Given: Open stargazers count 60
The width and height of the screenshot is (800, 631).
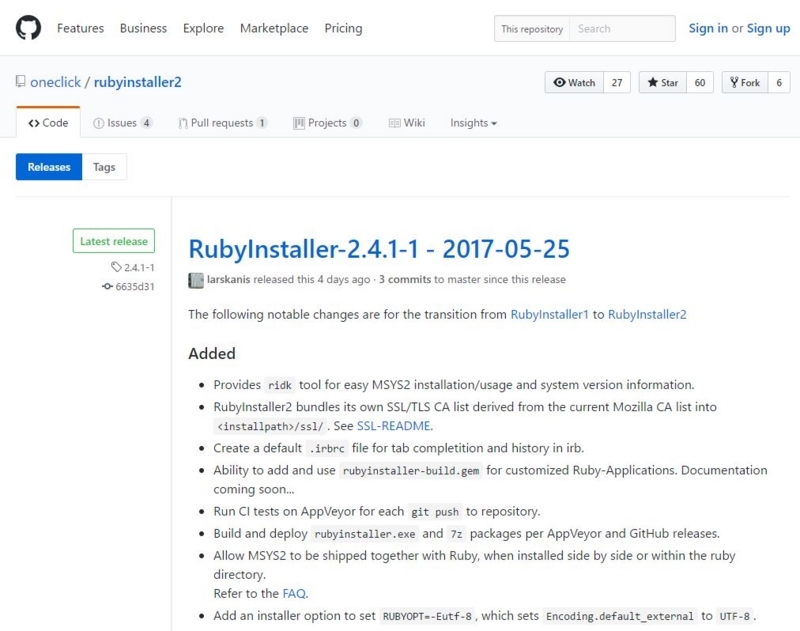Looking at the screenshot, I should pyautogui.click(x=700, y=82).
